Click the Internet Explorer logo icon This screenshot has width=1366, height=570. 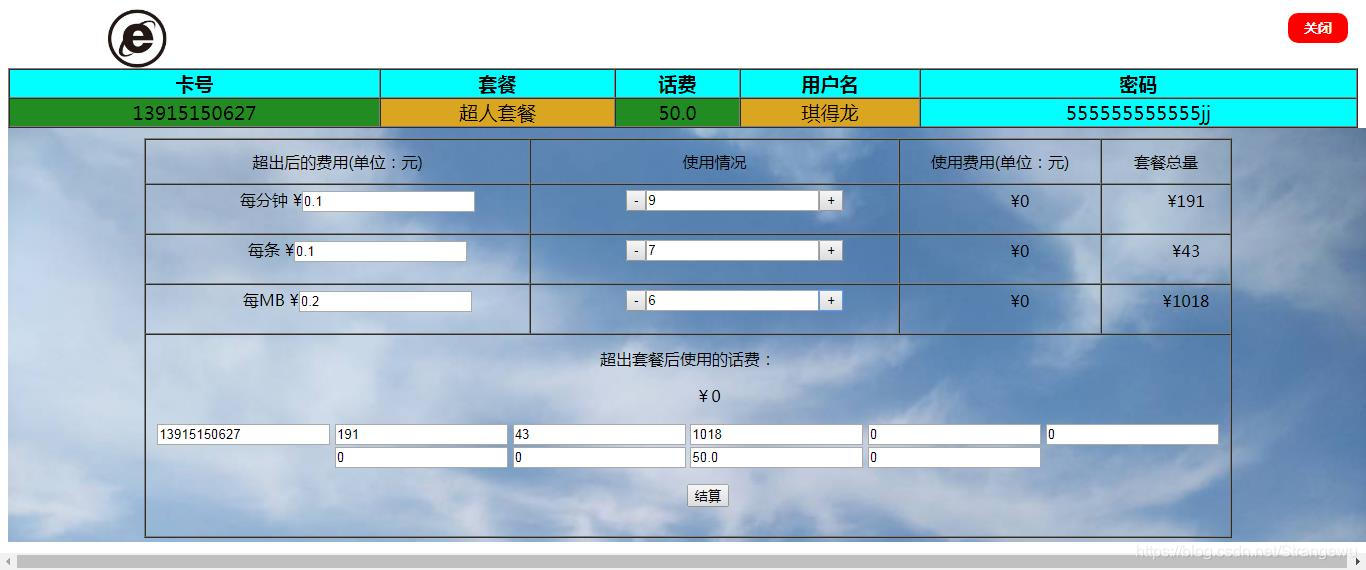coord(137,38)
